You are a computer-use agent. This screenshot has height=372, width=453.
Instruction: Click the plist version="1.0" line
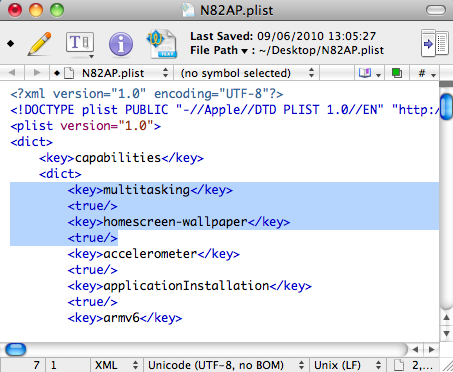(x=85, y=126)
